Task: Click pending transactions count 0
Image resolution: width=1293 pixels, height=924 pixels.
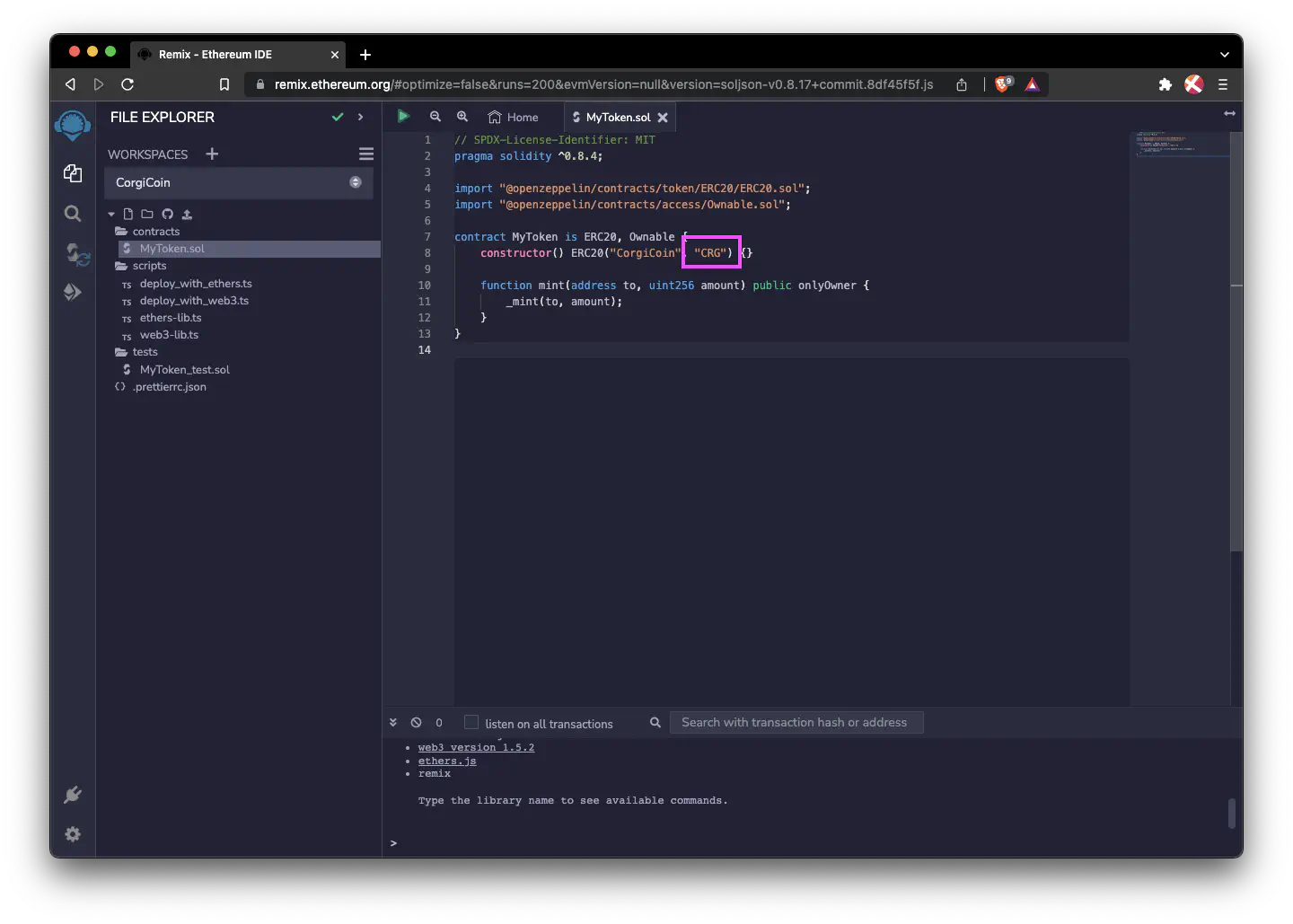Action: point(439,723)
